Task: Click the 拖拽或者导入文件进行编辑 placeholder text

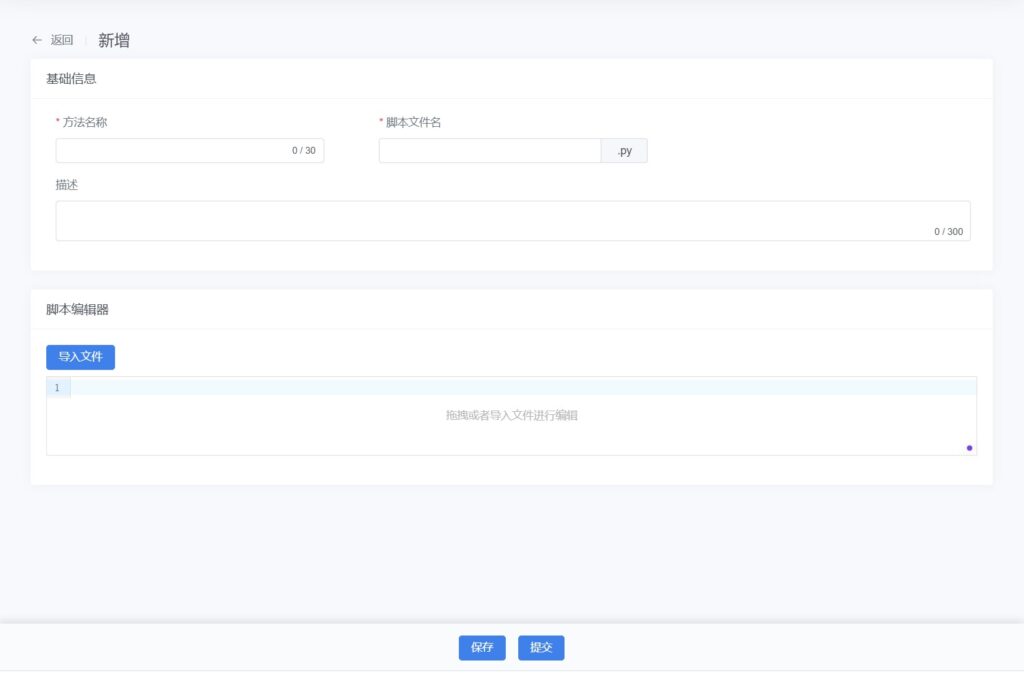Action: click(511, 415)
